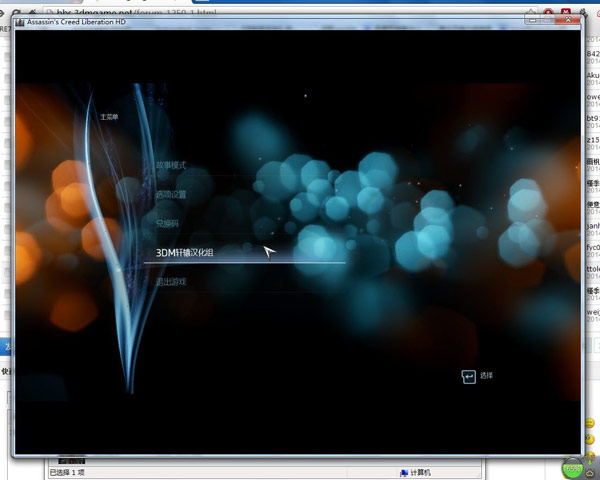Click the Assassin's Creed window title icon

(20, 22)
